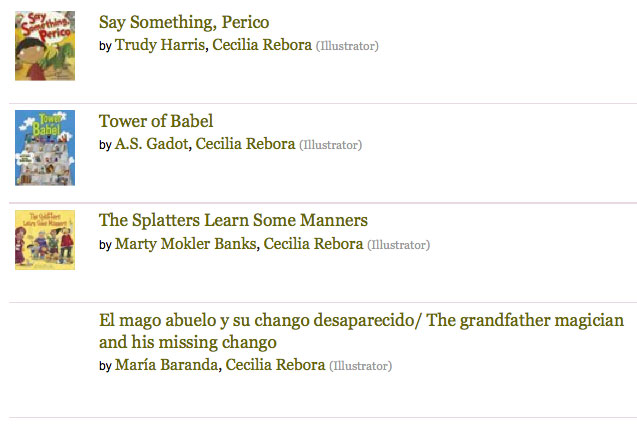Click Cecilia Rebora next to A.S. Gadot
Image resolution: width=637 pixels, height=432 pixels.
(245, 144)
